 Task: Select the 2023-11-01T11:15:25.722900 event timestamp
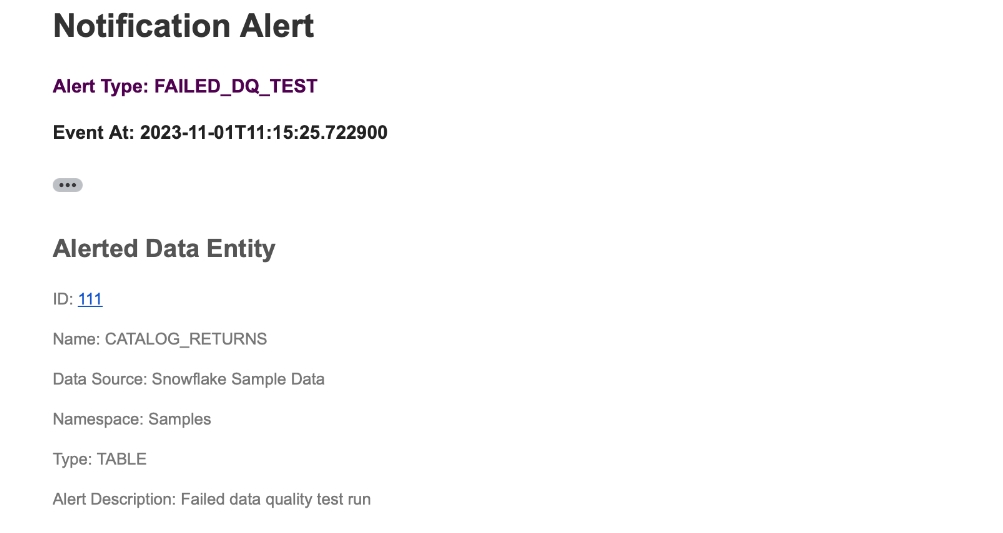pos(264,132)
